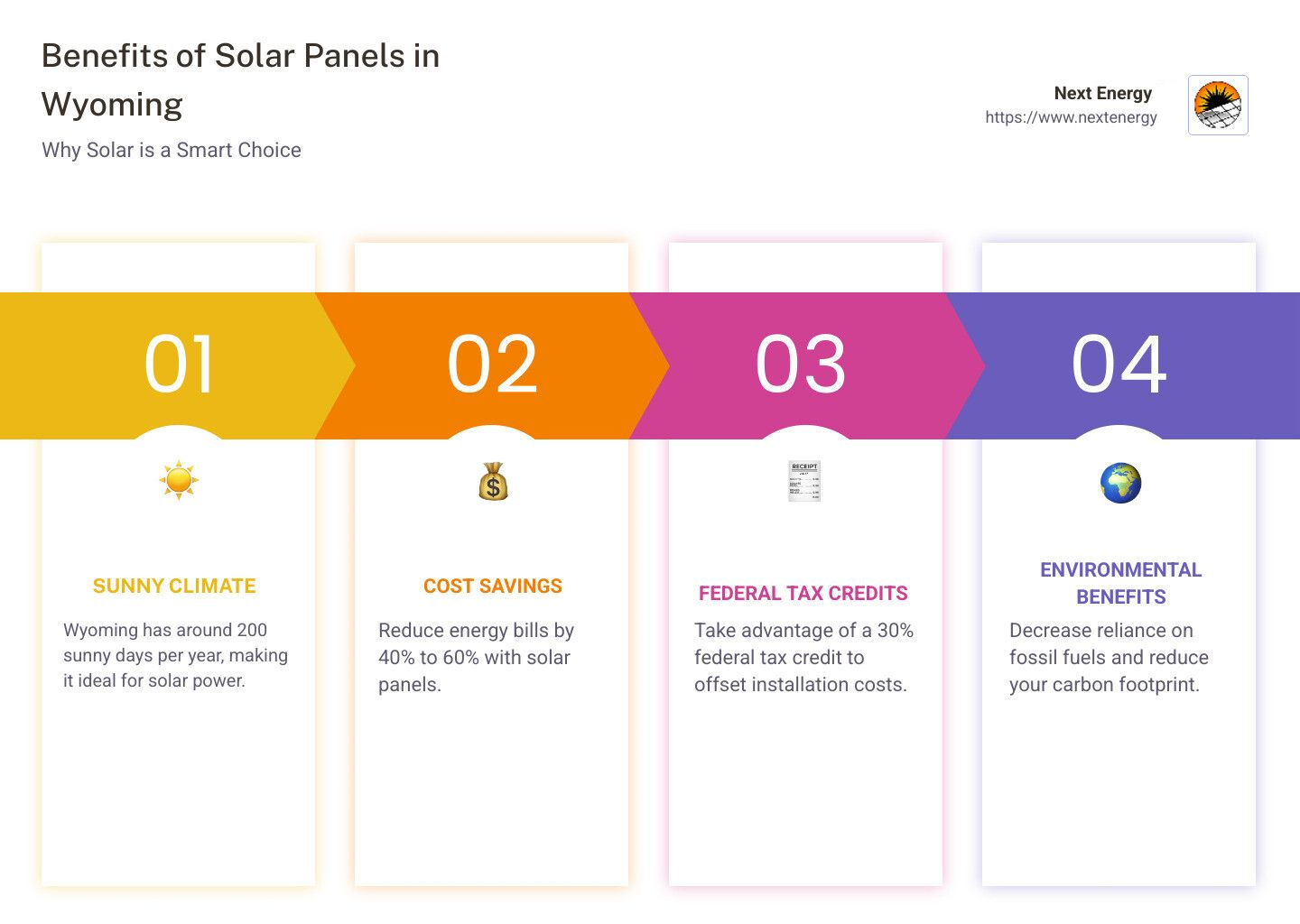Click the Sunny Climate heading

pos(174,586)
